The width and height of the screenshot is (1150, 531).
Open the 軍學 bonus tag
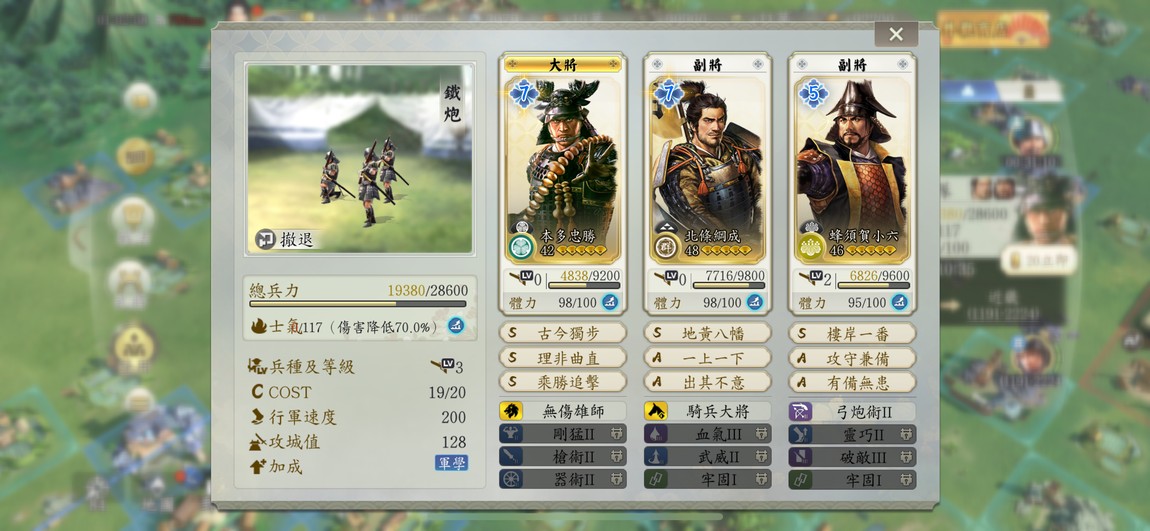pyautogui.click(x=451, y=463)
